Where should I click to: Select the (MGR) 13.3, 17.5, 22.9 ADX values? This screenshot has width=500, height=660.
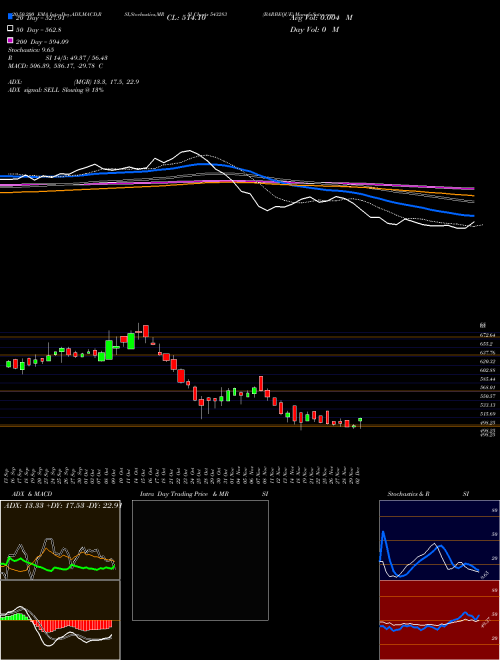coord(106,82)
